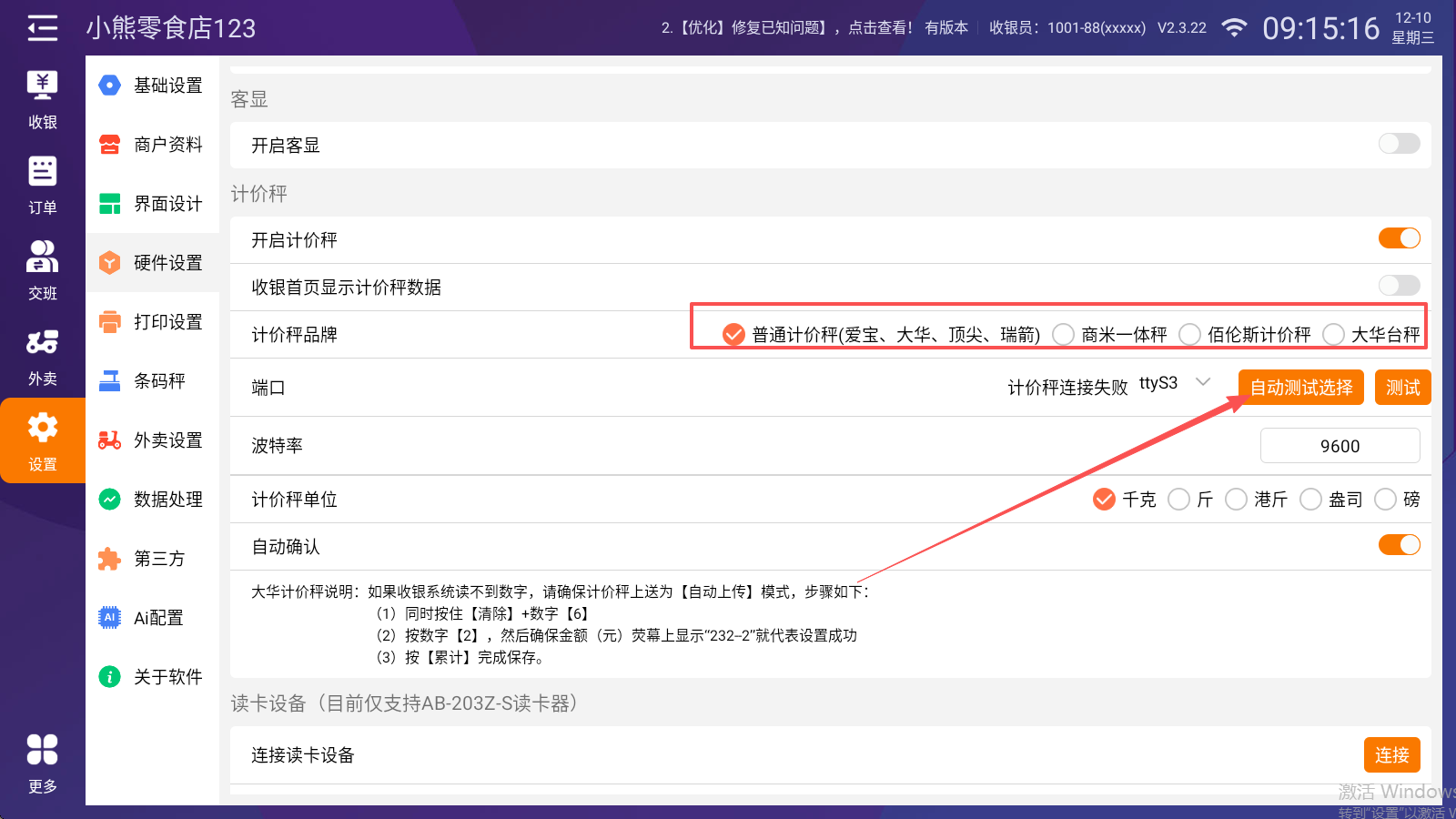Click the WiFi status icon
Image resolution: width=1456 pixels, height=819 pixels.
[x=1234, y=28]
